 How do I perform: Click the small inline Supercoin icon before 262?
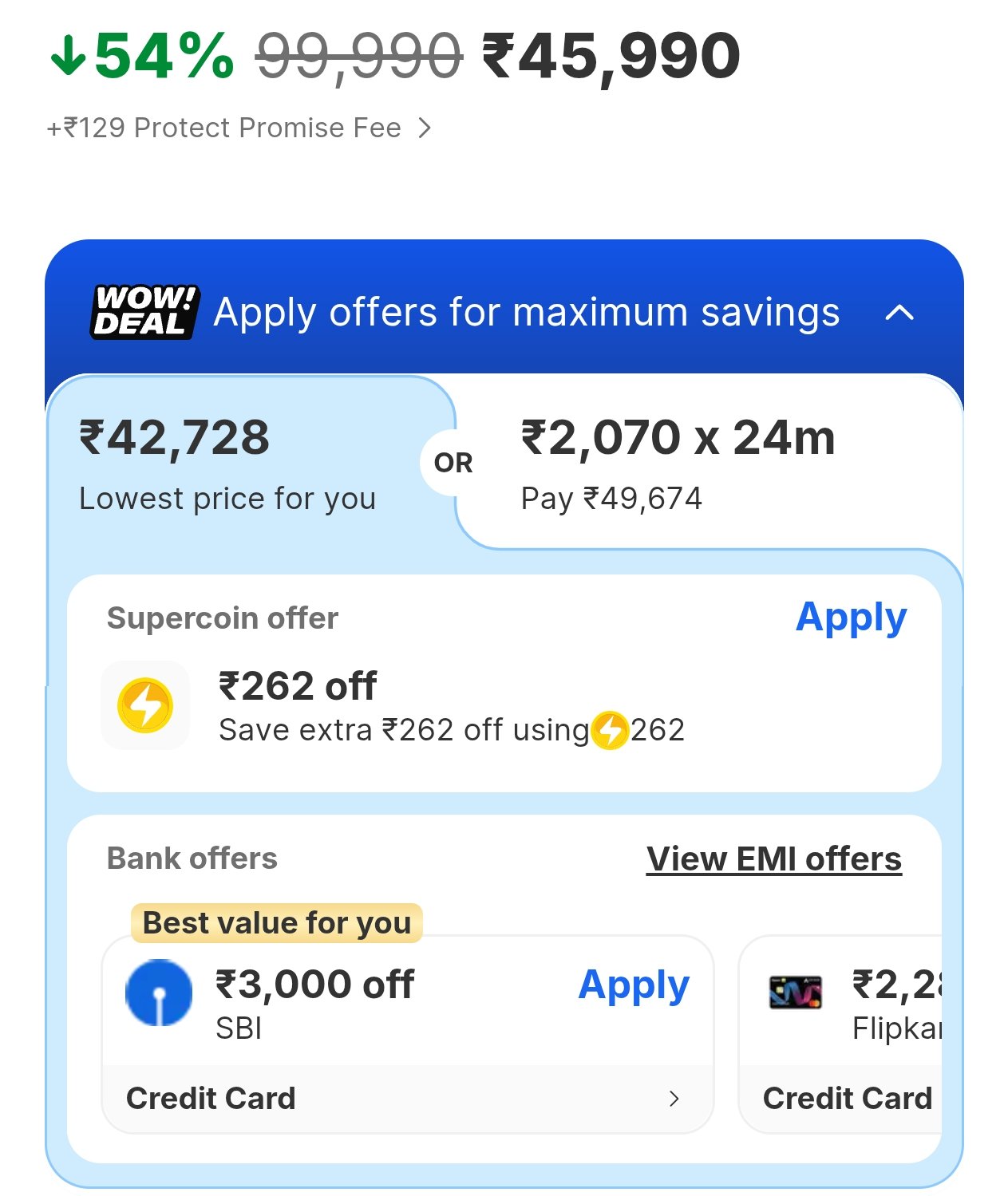coord(611,730)
